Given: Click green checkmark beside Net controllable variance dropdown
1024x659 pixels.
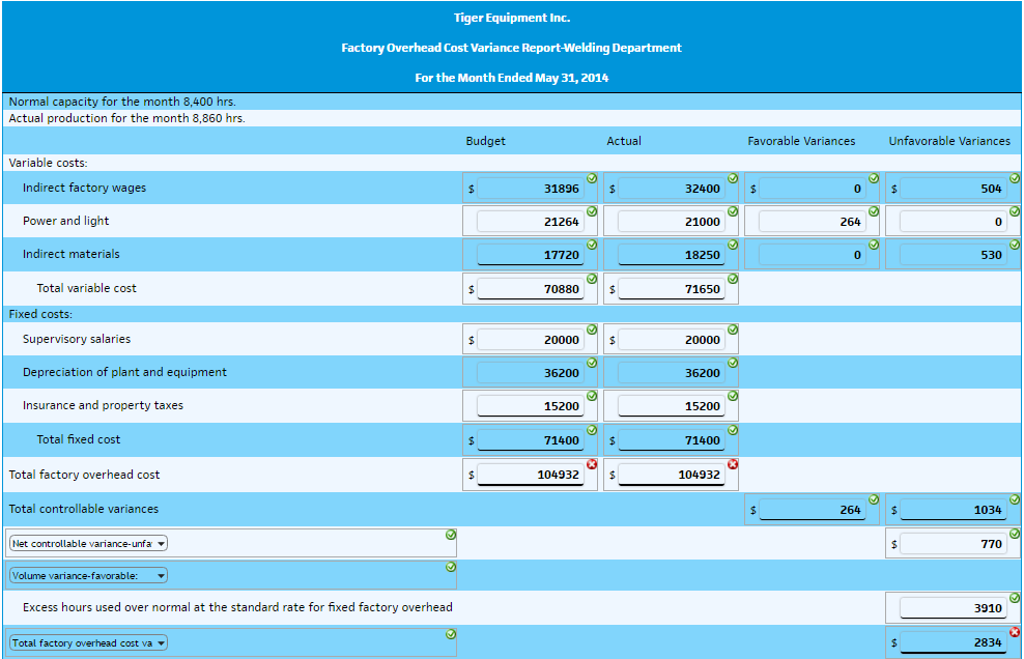Looking at the screenshot, I should click(450, 535).
